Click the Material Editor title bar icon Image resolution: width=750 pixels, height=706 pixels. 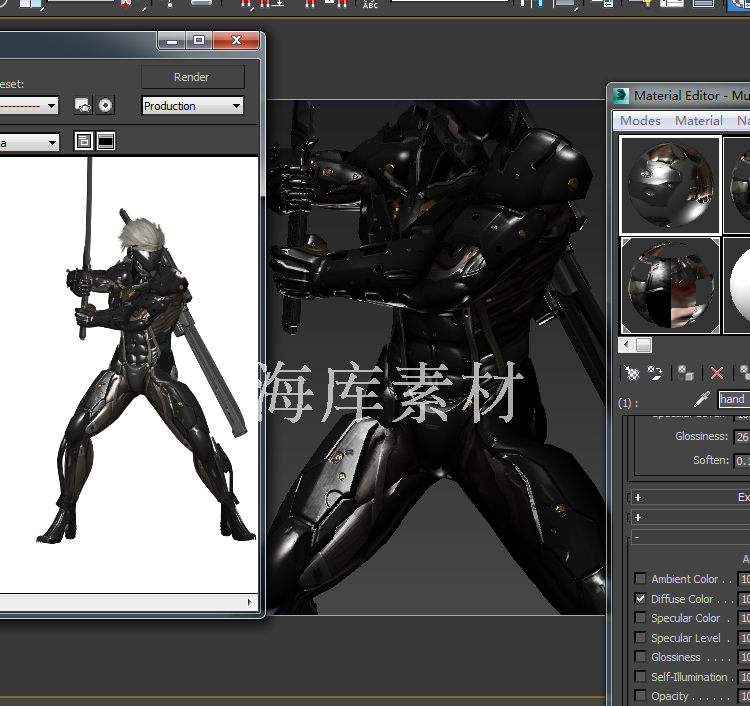coord(621,96)
